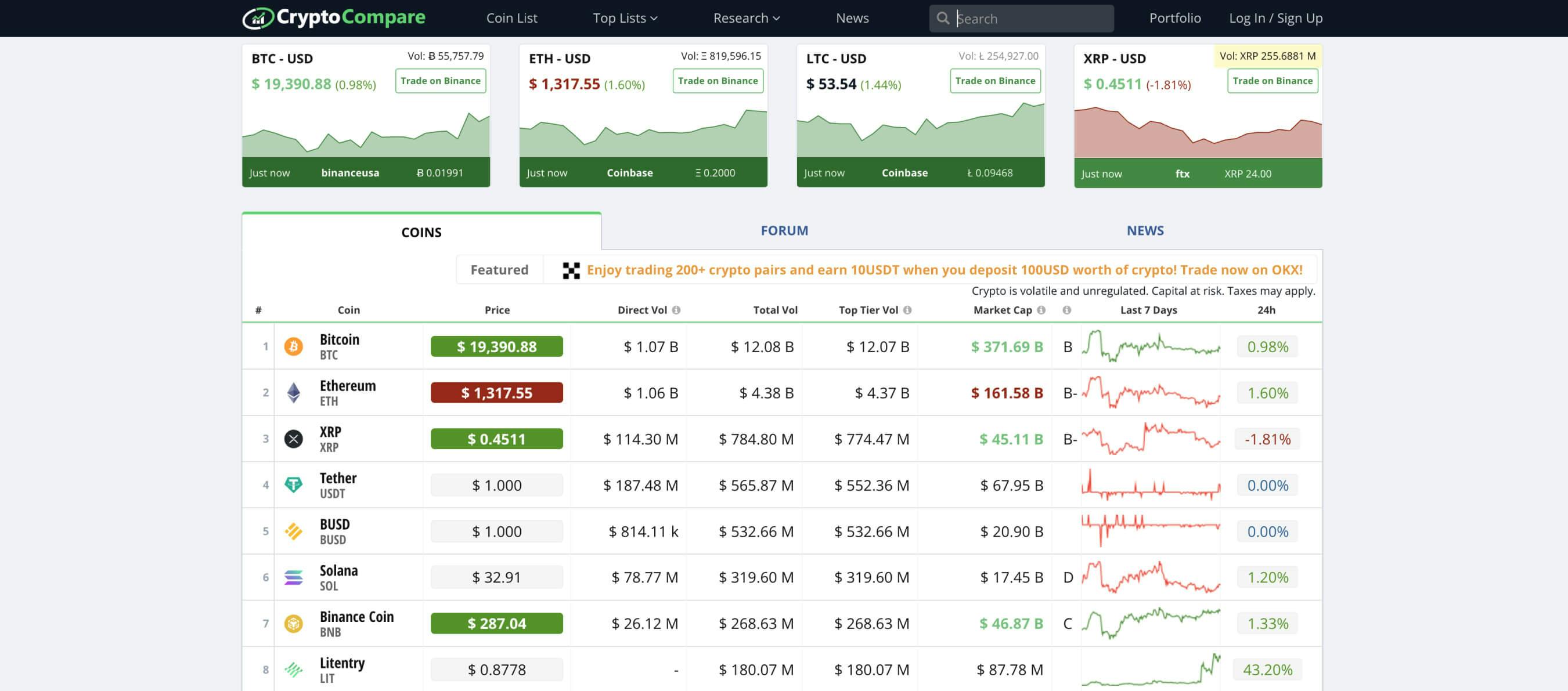Click the search magnifier icon
The width and height of the screenshot is (1568, 691).
point(943,18)
